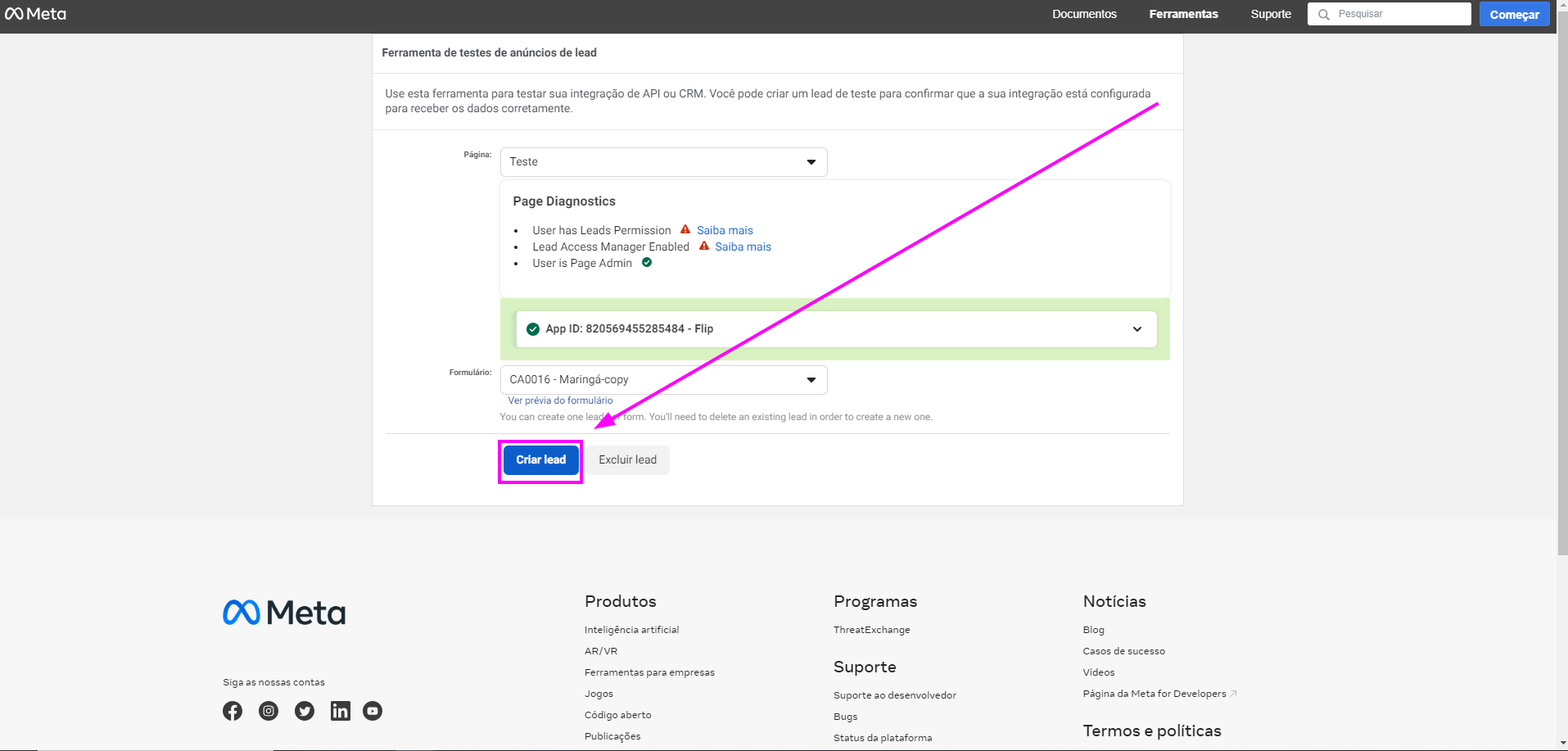Open LinkedIn social icon in footer
This screenshot has height=751, width=1568.
point(341,711)
